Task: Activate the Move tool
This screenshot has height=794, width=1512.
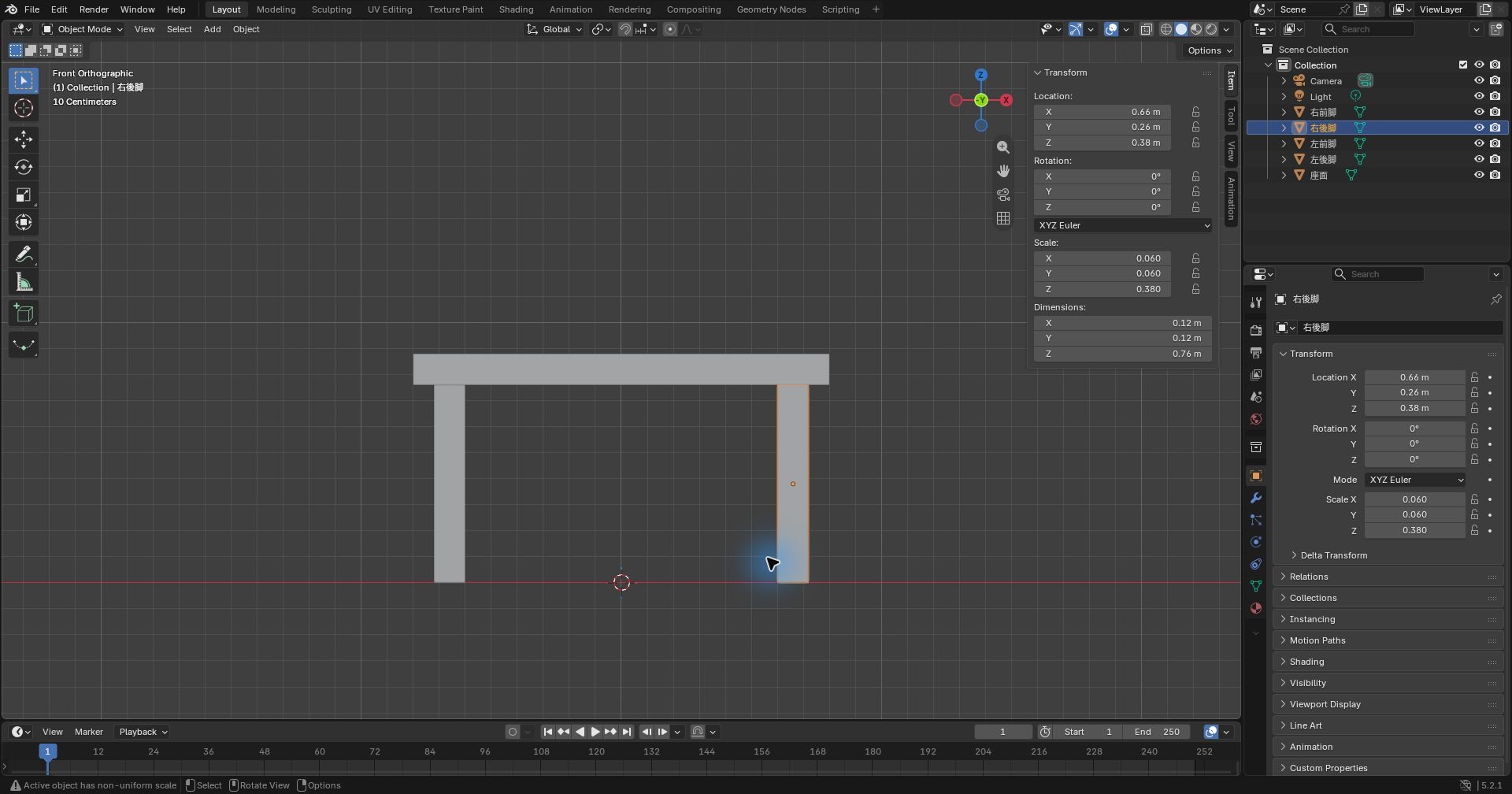Action: coord(24,139)
